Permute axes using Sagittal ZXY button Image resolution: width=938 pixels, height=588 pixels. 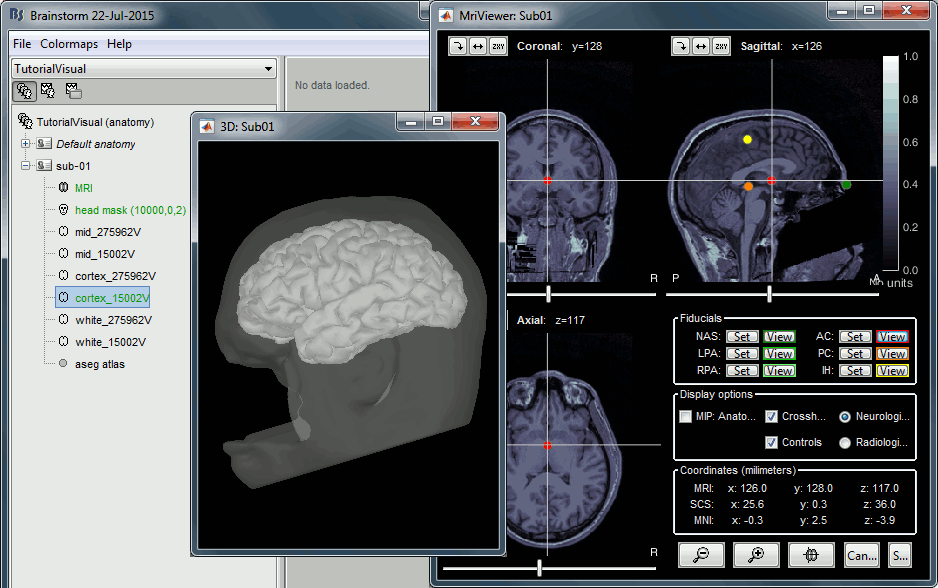720,46
